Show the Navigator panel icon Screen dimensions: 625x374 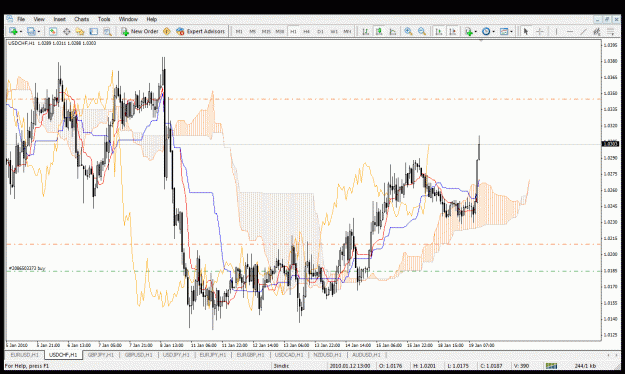[80, 31]
